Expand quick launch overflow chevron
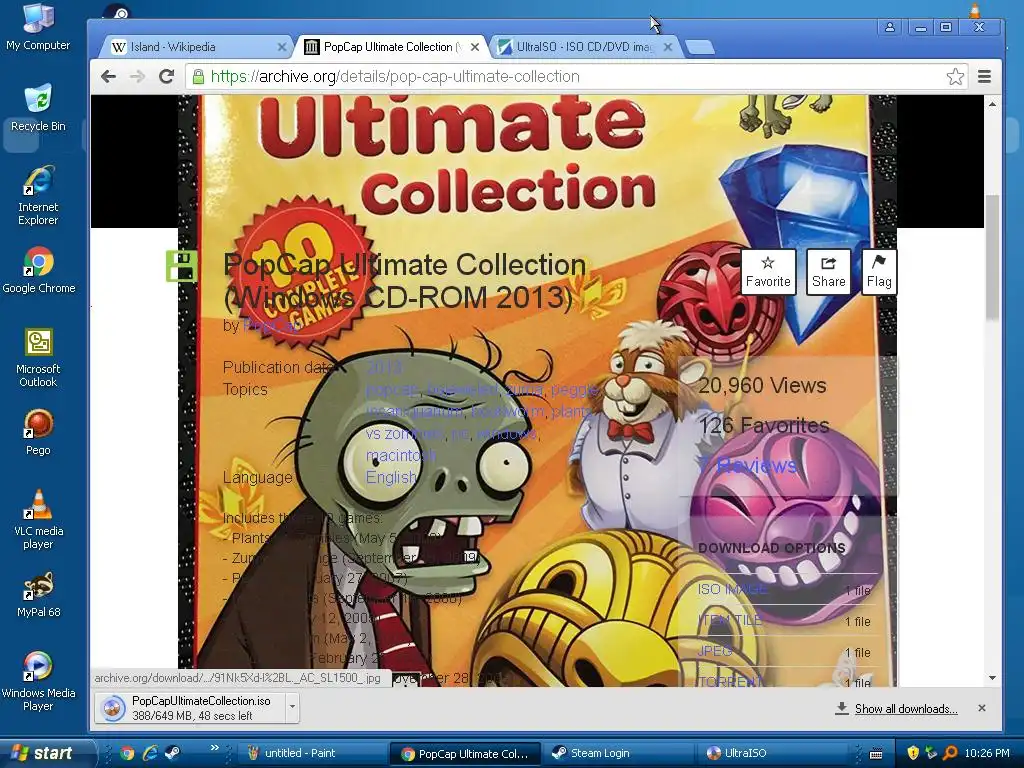The height and width of the screenshot is (768, 1024). point(214,748)
